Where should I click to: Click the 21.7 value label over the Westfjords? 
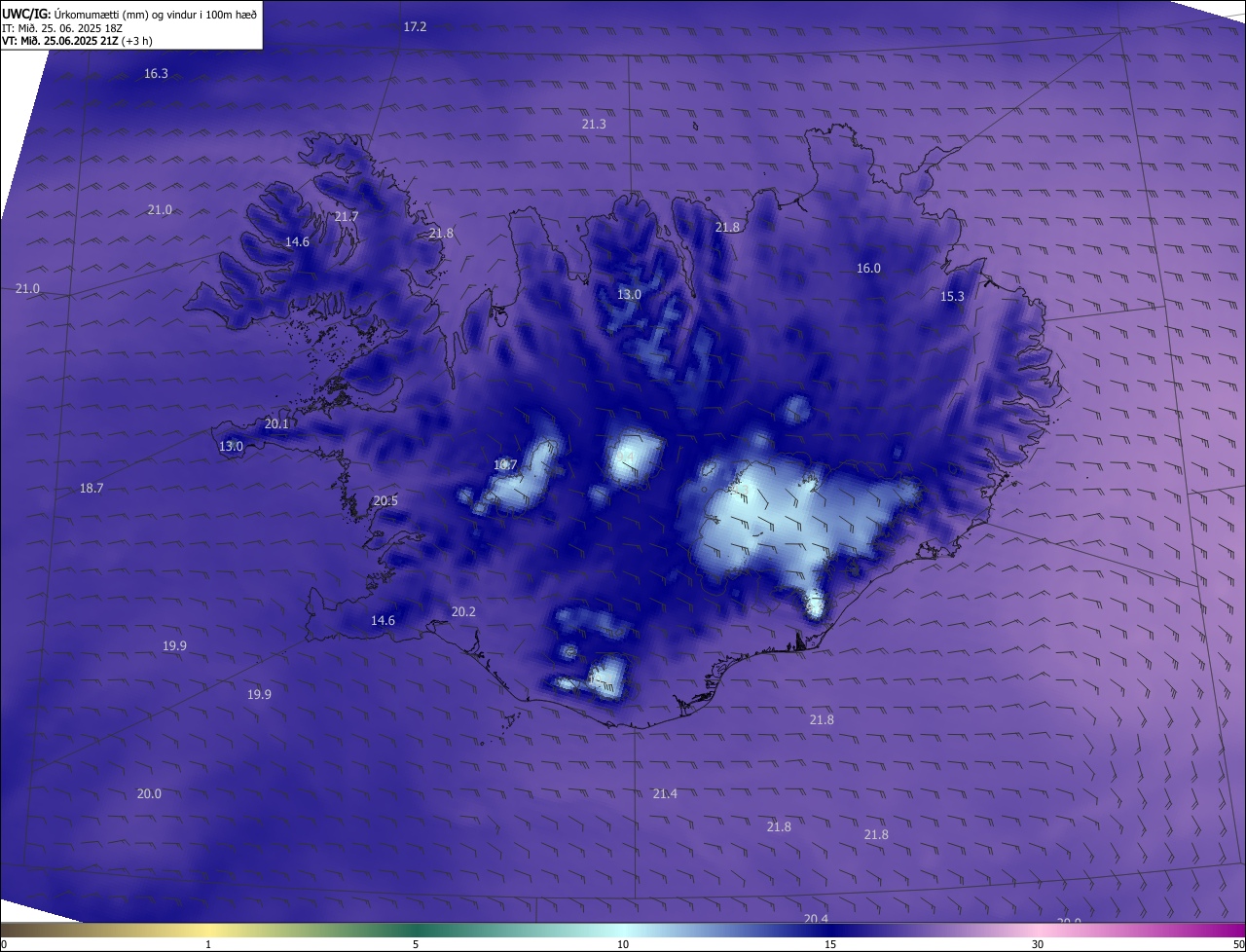(x=347, y=216)
